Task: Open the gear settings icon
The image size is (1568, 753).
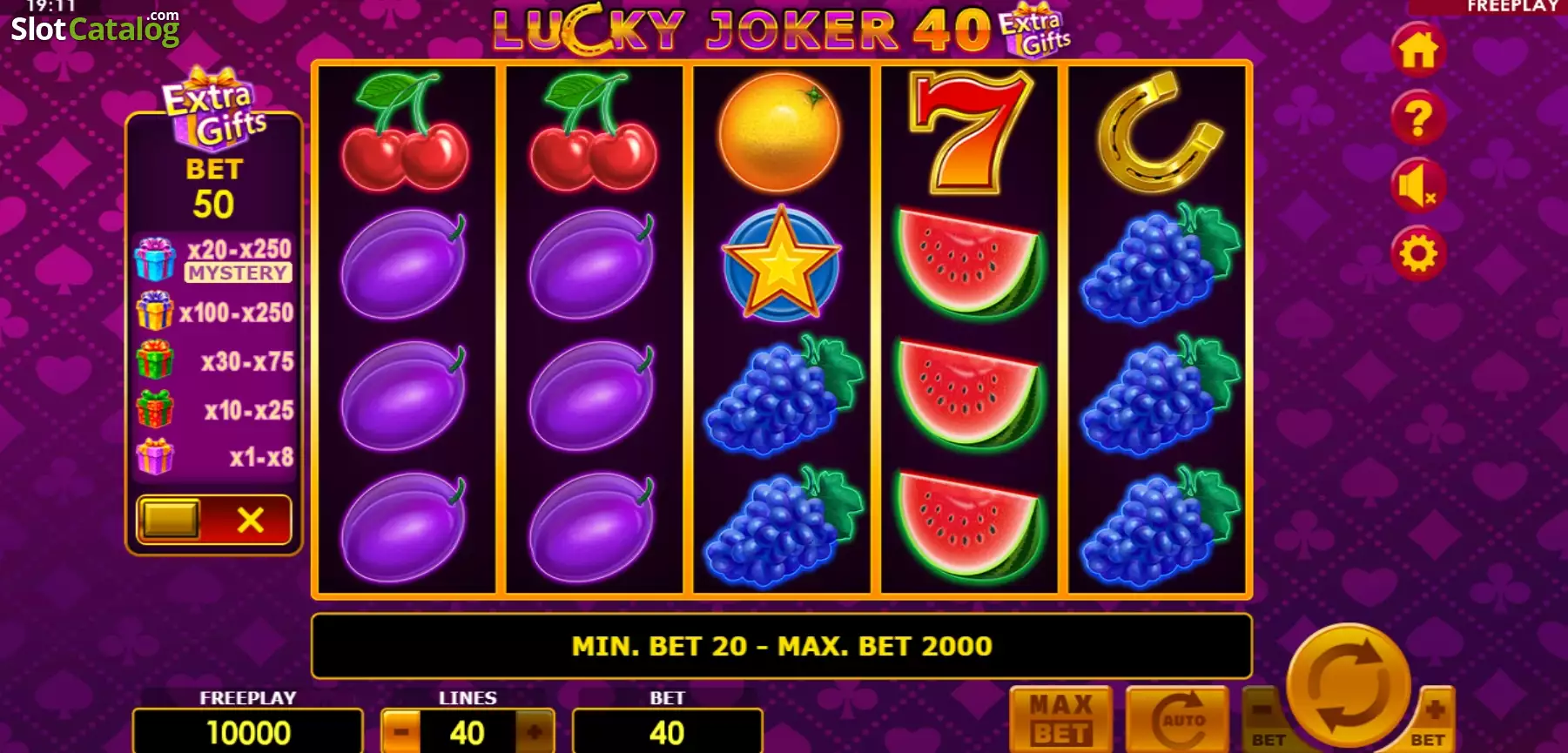Action: point(1418,254)
